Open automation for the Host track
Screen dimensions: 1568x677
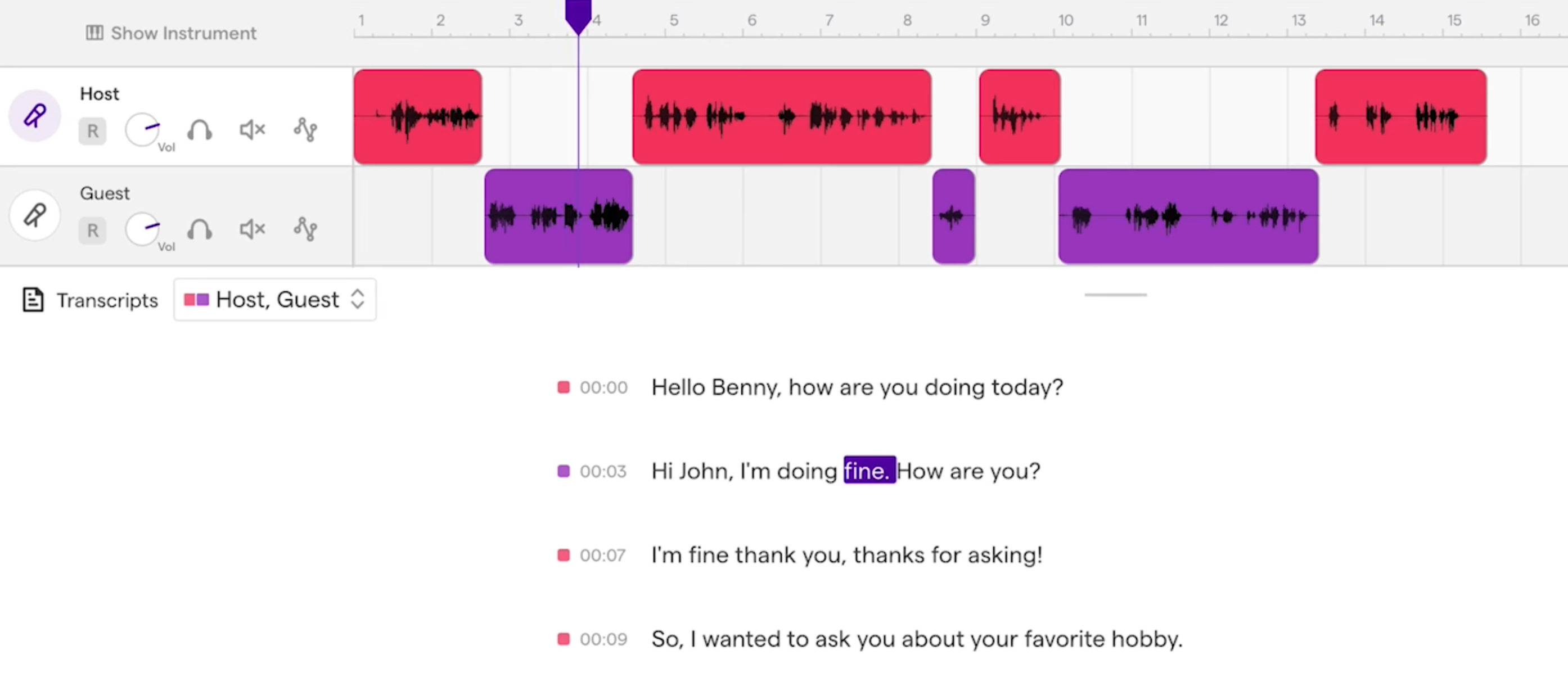coord(305,130)
